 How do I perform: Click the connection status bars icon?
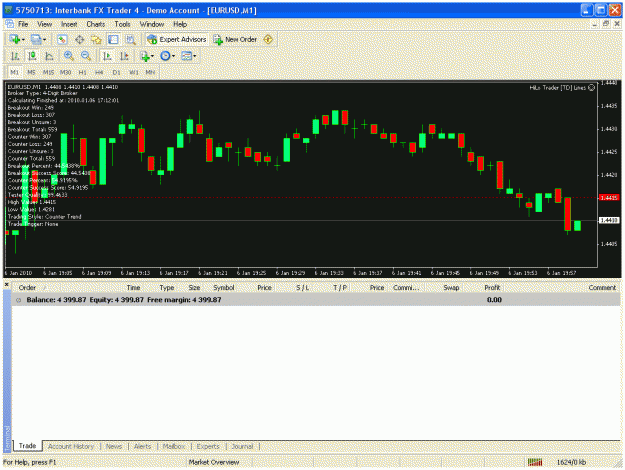tap(535, 462)
